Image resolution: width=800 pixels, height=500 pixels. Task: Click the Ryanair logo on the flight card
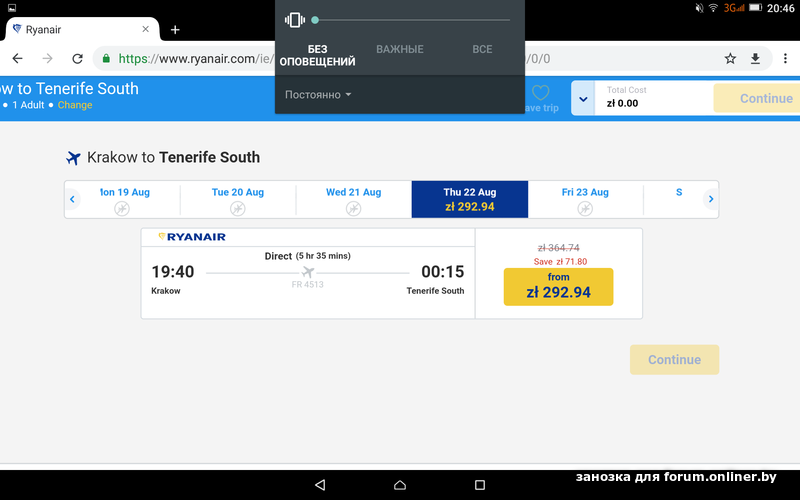[192, 237]
